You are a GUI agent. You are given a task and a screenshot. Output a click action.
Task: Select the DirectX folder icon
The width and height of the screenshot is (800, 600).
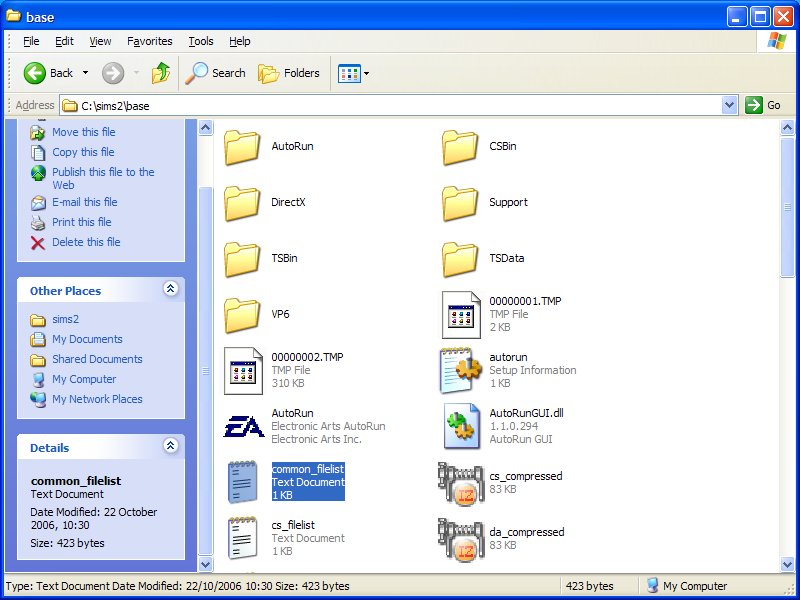[x=242, y=204]
